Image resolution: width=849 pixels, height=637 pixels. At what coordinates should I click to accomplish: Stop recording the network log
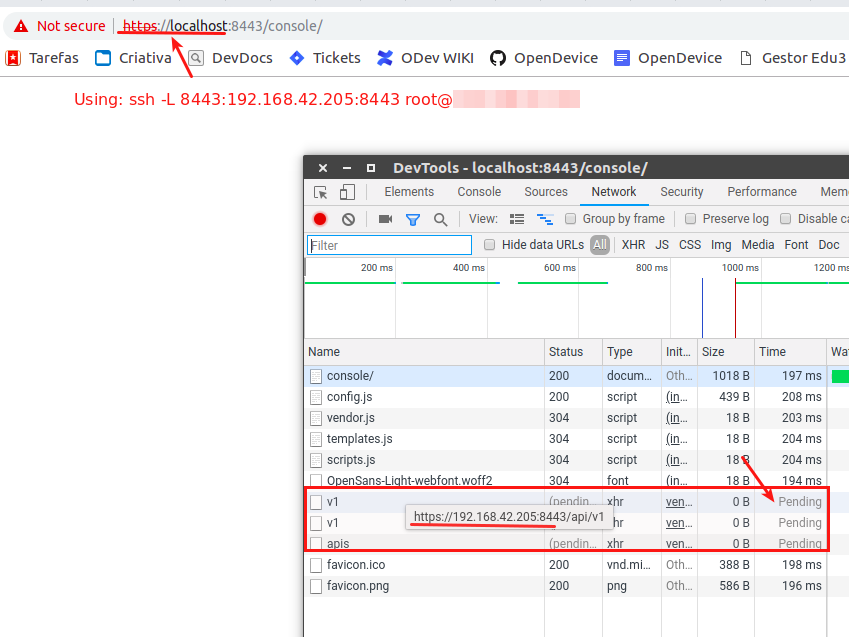pyautogui.click(x=319, y=218)
